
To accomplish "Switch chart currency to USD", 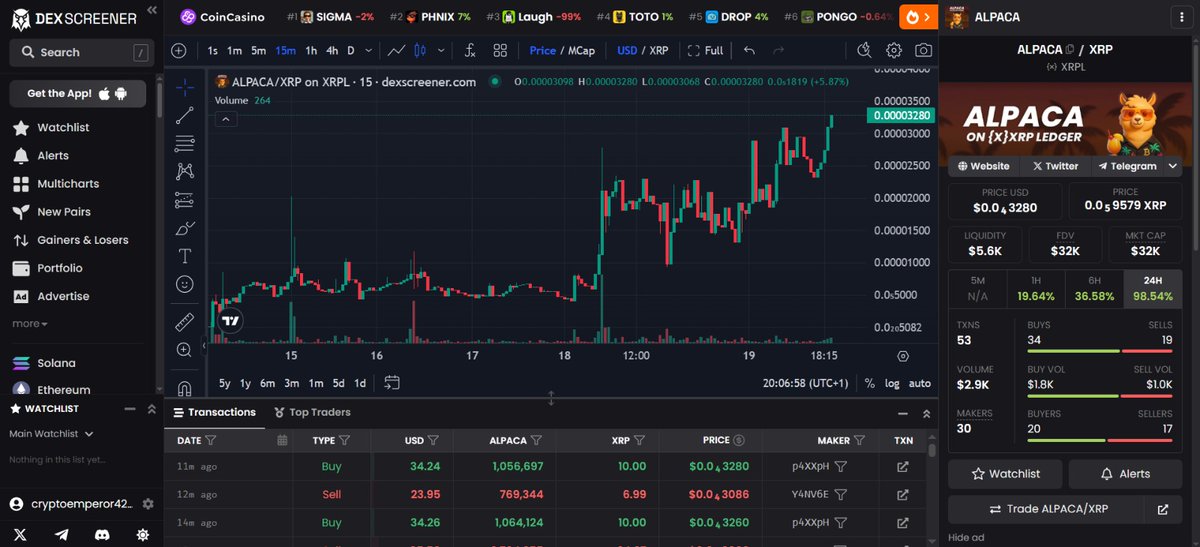I will pos(627,50).
